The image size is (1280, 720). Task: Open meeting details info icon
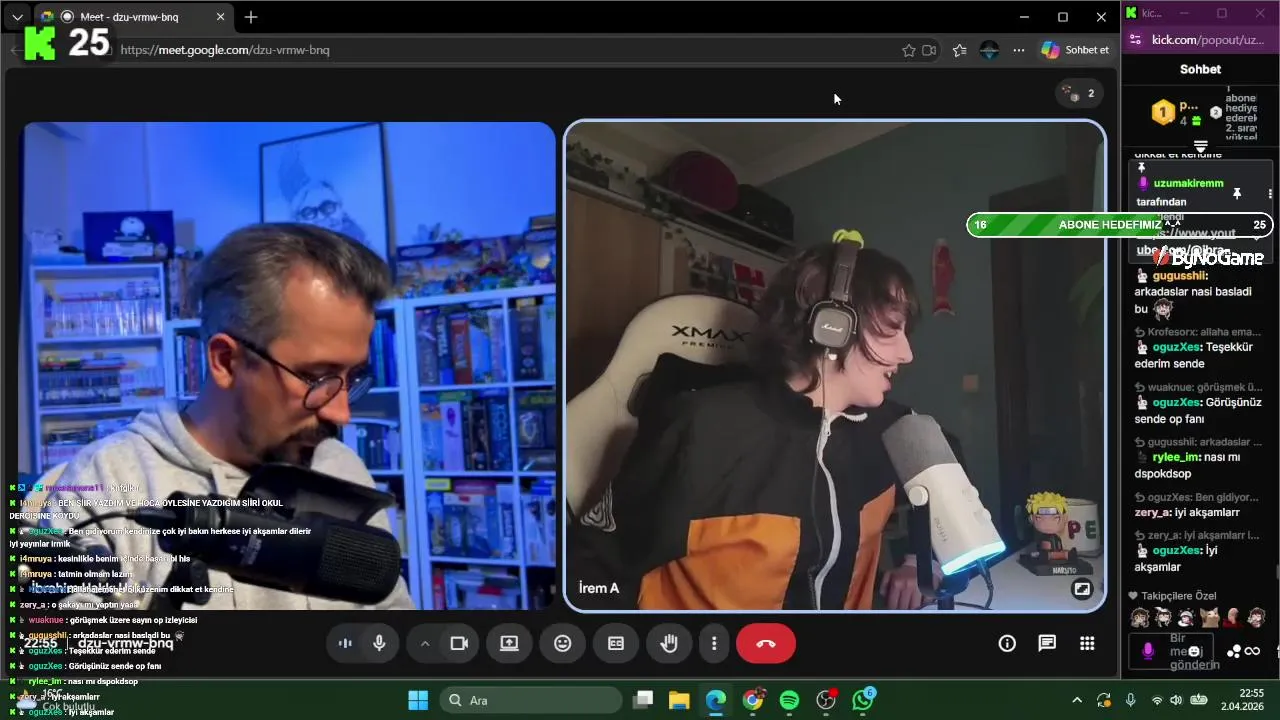click(1007, 644)
